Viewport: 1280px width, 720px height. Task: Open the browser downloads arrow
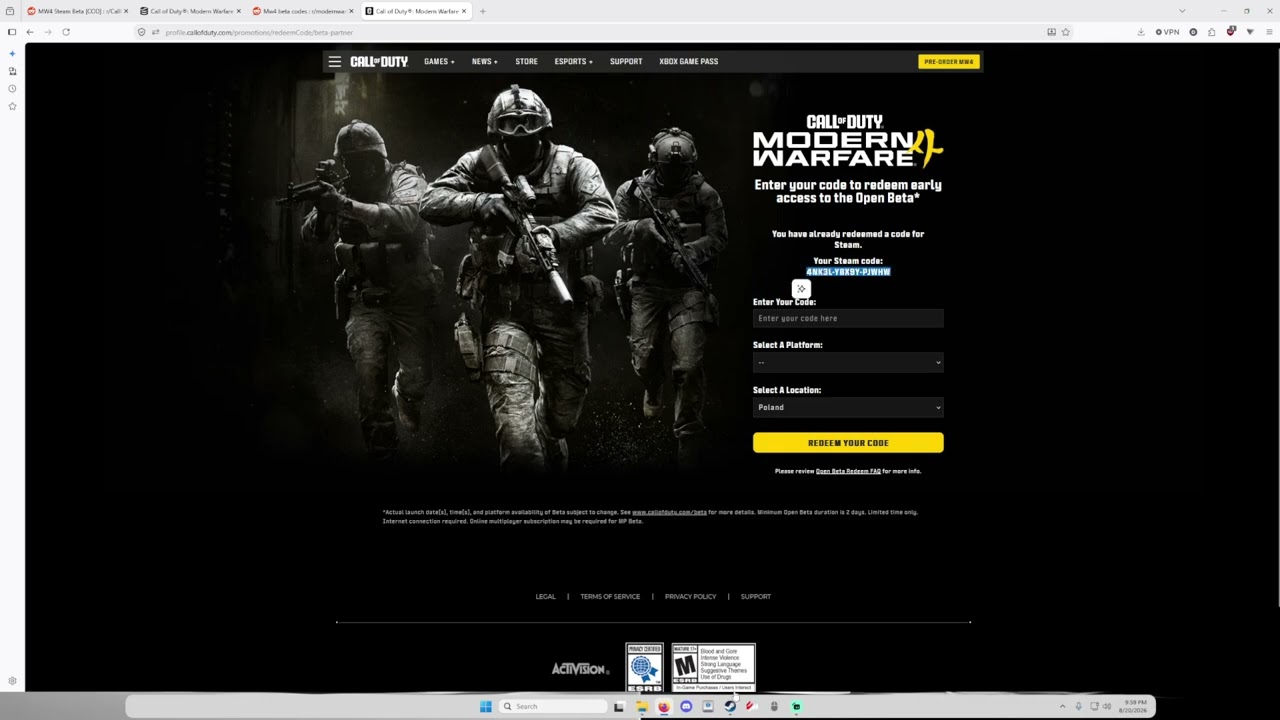coord(1141,32)
